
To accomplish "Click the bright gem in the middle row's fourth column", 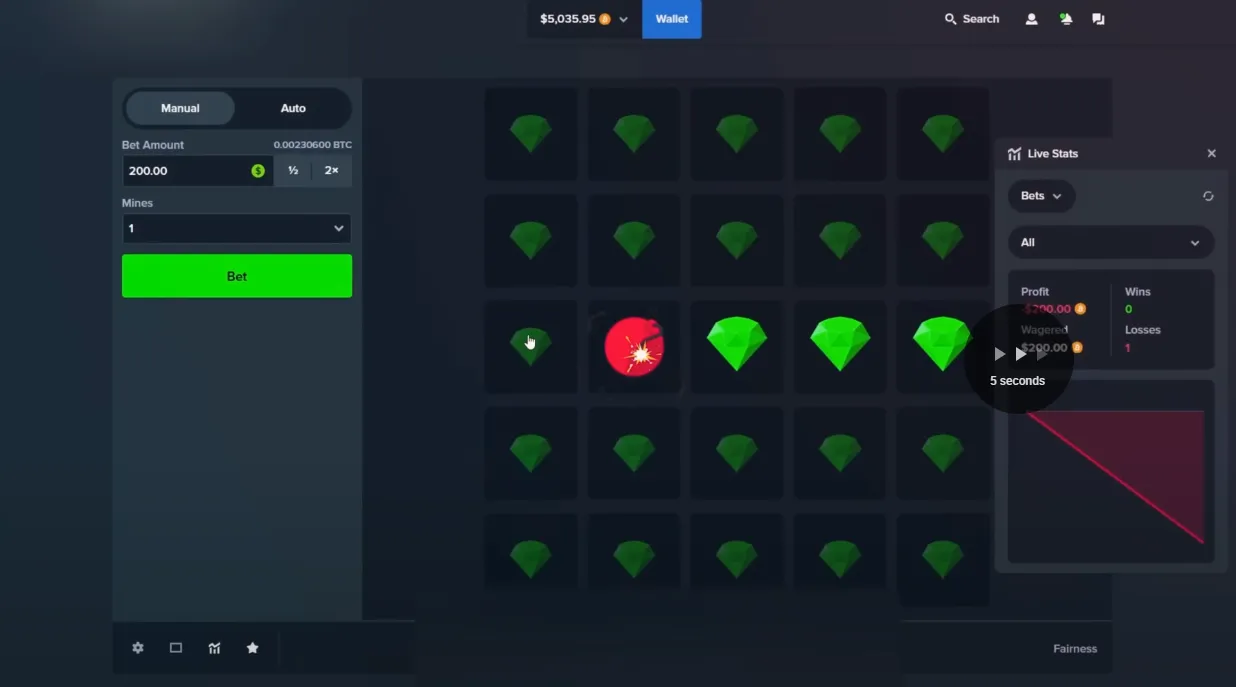I will [x=840, y=347].
